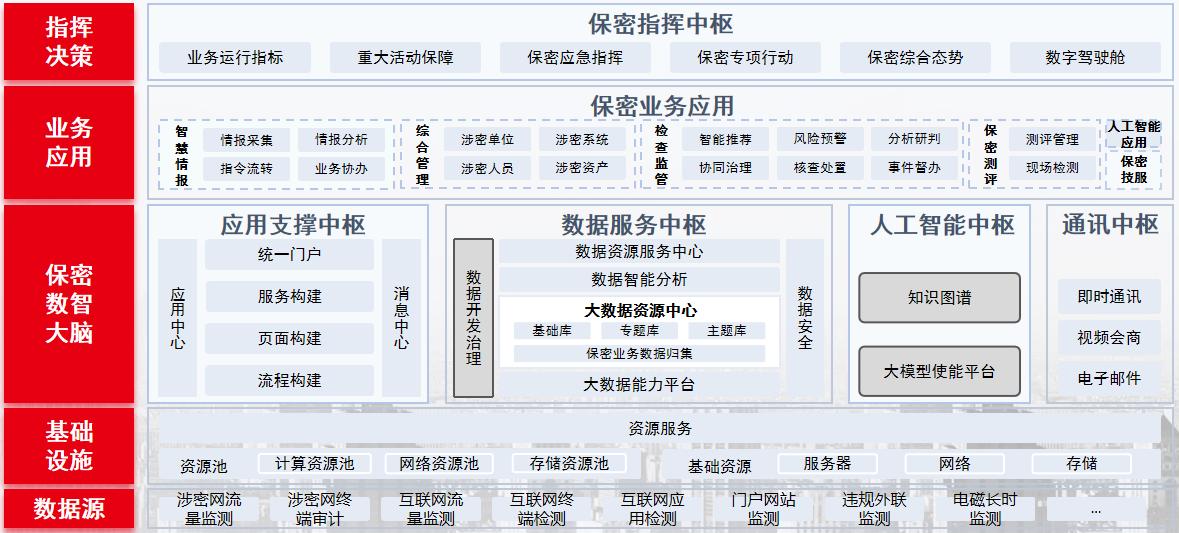Select the 视频会商 block
The width and height of the screenshot is (1179, 533).
1109,338
